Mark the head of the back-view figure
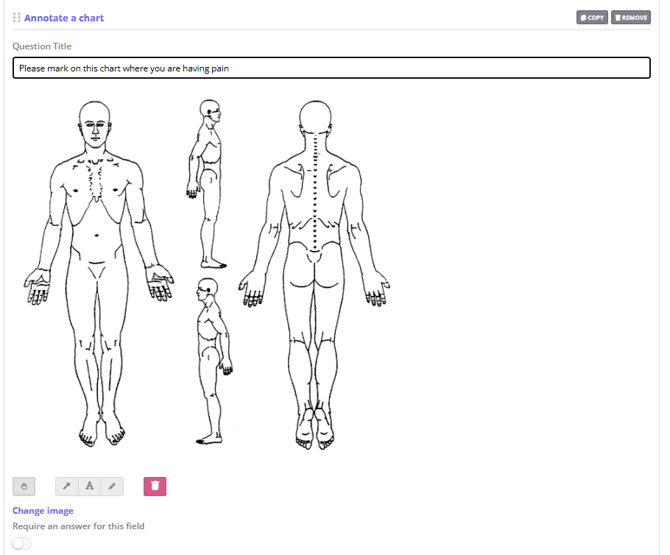The width and height of the screenshot is (670, 555). [x=316, y=118]
